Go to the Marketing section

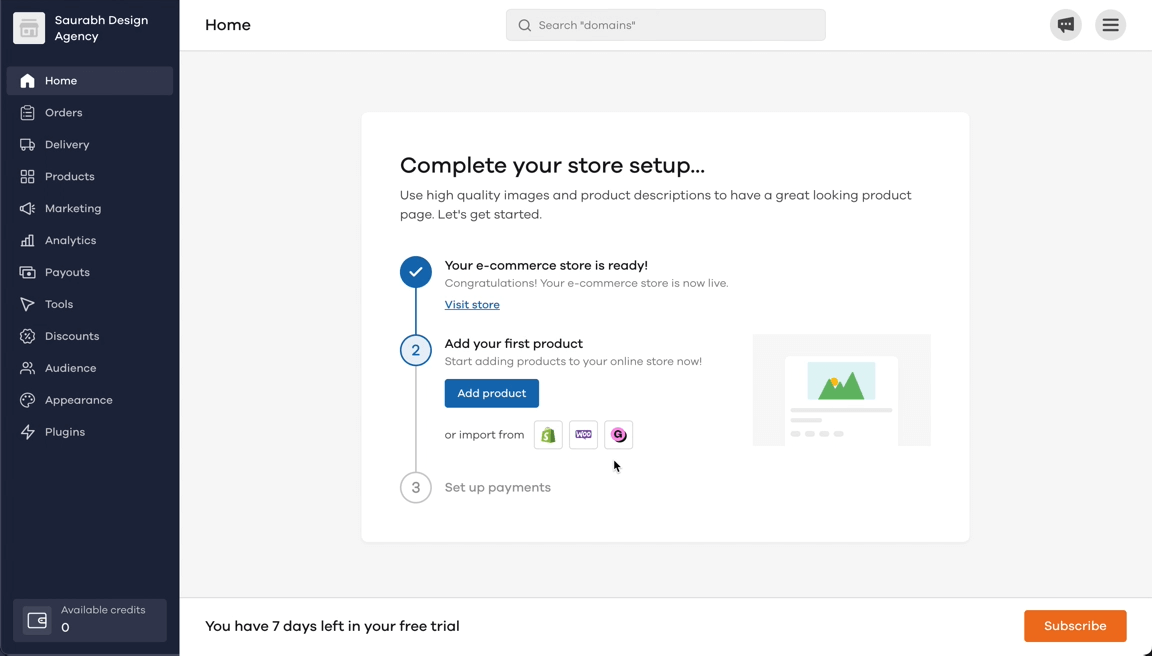click(73, 208)
